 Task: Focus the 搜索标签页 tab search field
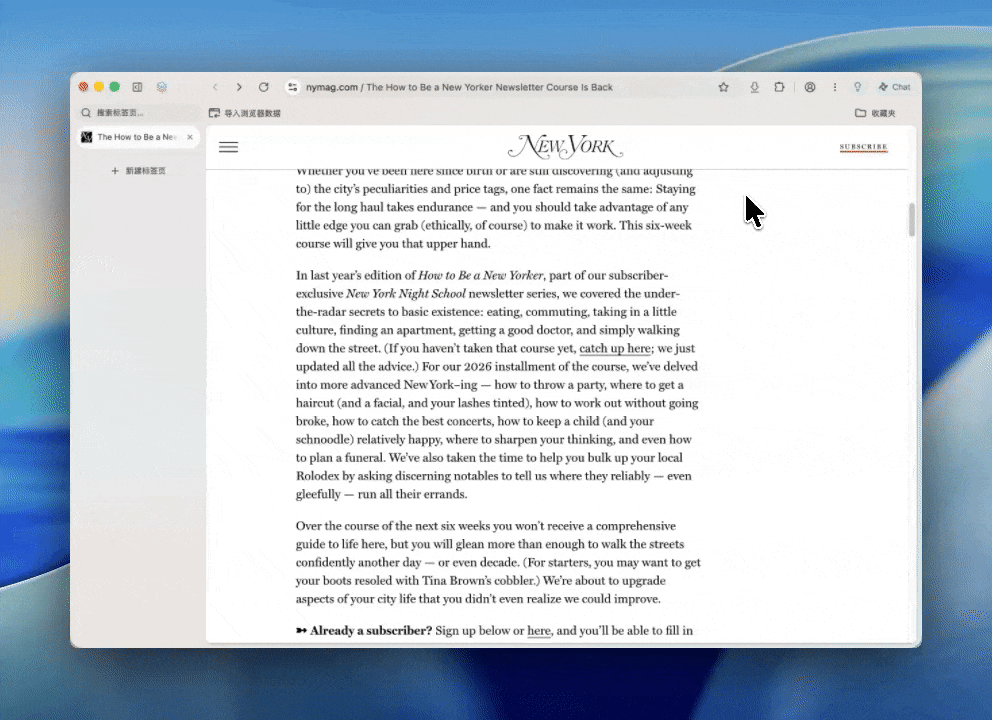139,113
